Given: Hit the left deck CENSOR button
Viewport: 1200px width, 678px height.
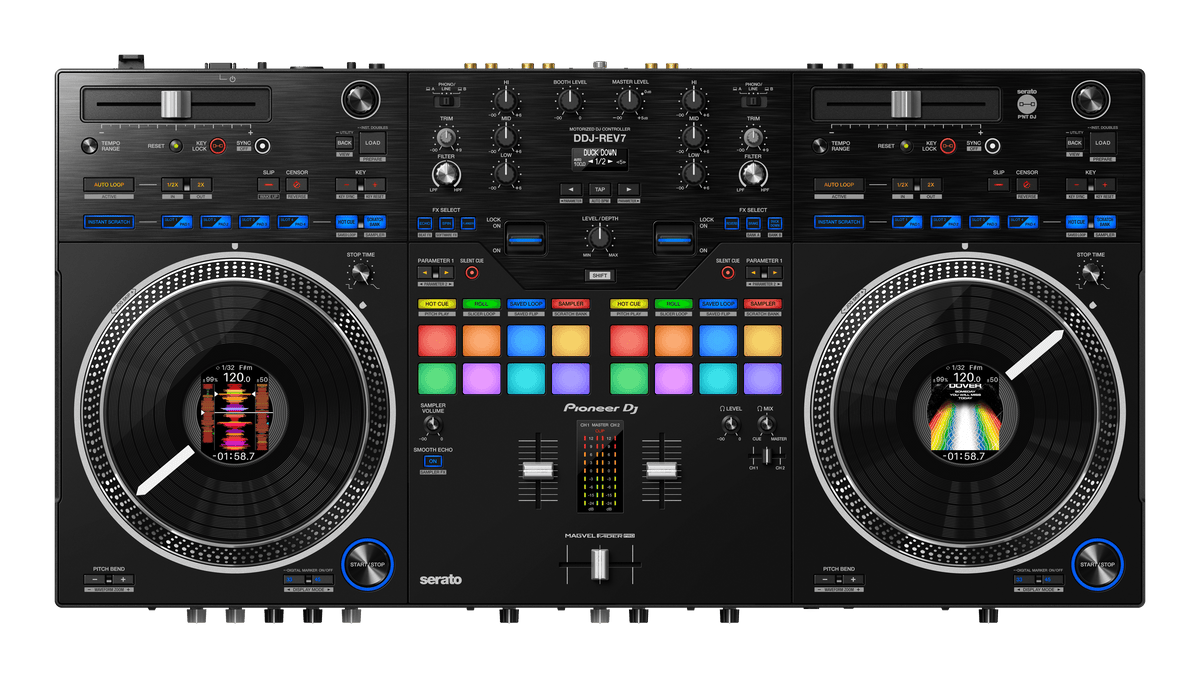Looking at the screenshot, I should (x=297, y=185).
